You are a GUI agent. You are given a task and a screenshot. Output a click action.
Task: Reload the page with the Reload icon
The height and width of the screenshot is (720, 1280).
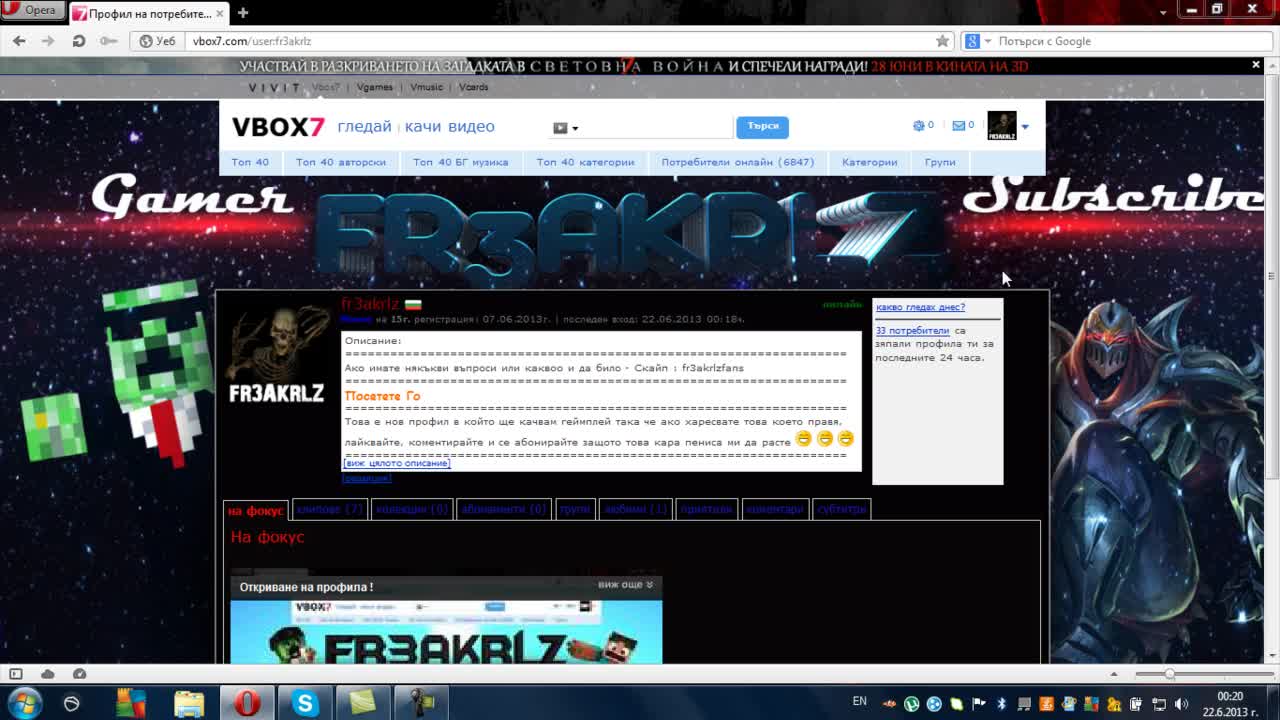[x=78, y=41]
